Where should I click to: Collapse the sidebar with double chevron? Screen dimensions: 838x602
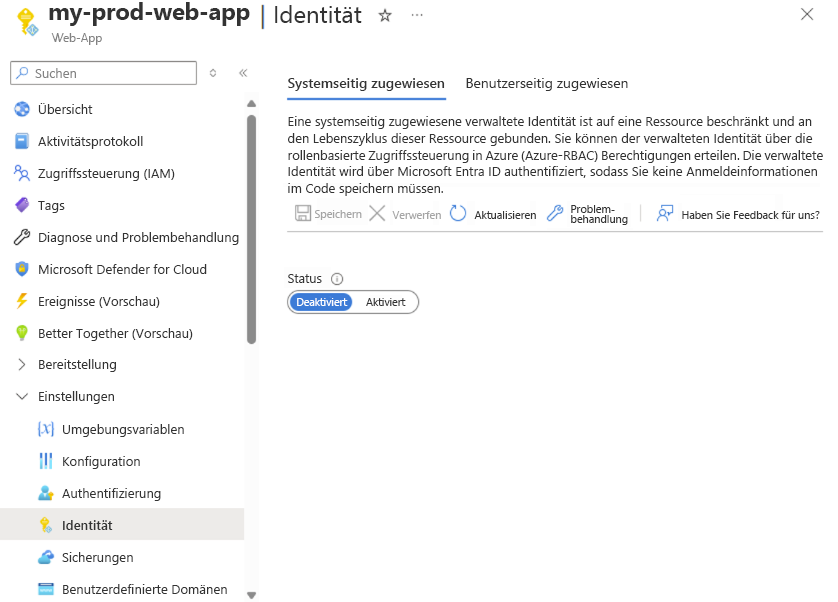(243, 72)
